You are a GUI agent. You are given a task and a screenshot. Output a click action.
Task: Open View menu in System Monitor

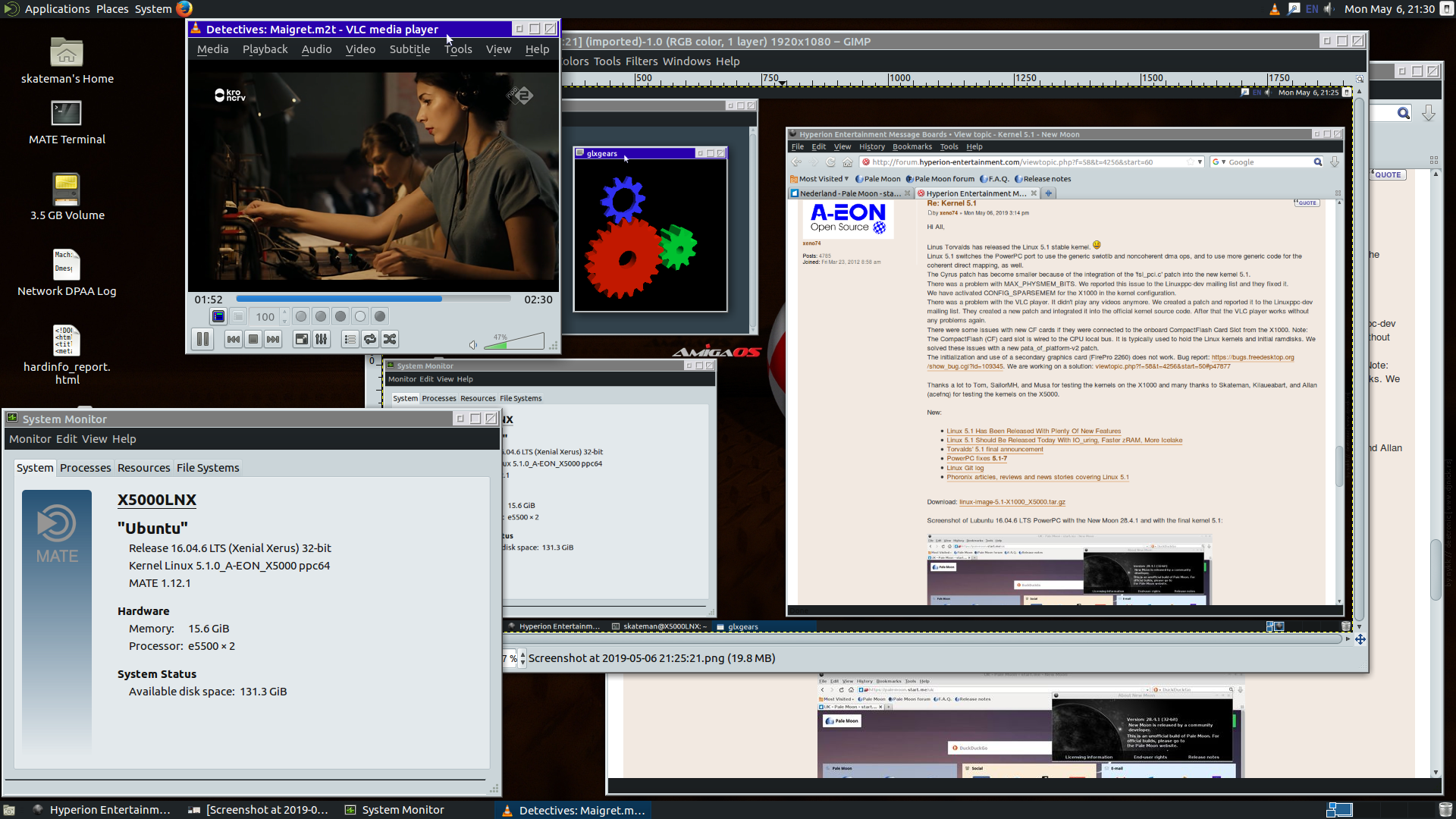pos(95,439)
